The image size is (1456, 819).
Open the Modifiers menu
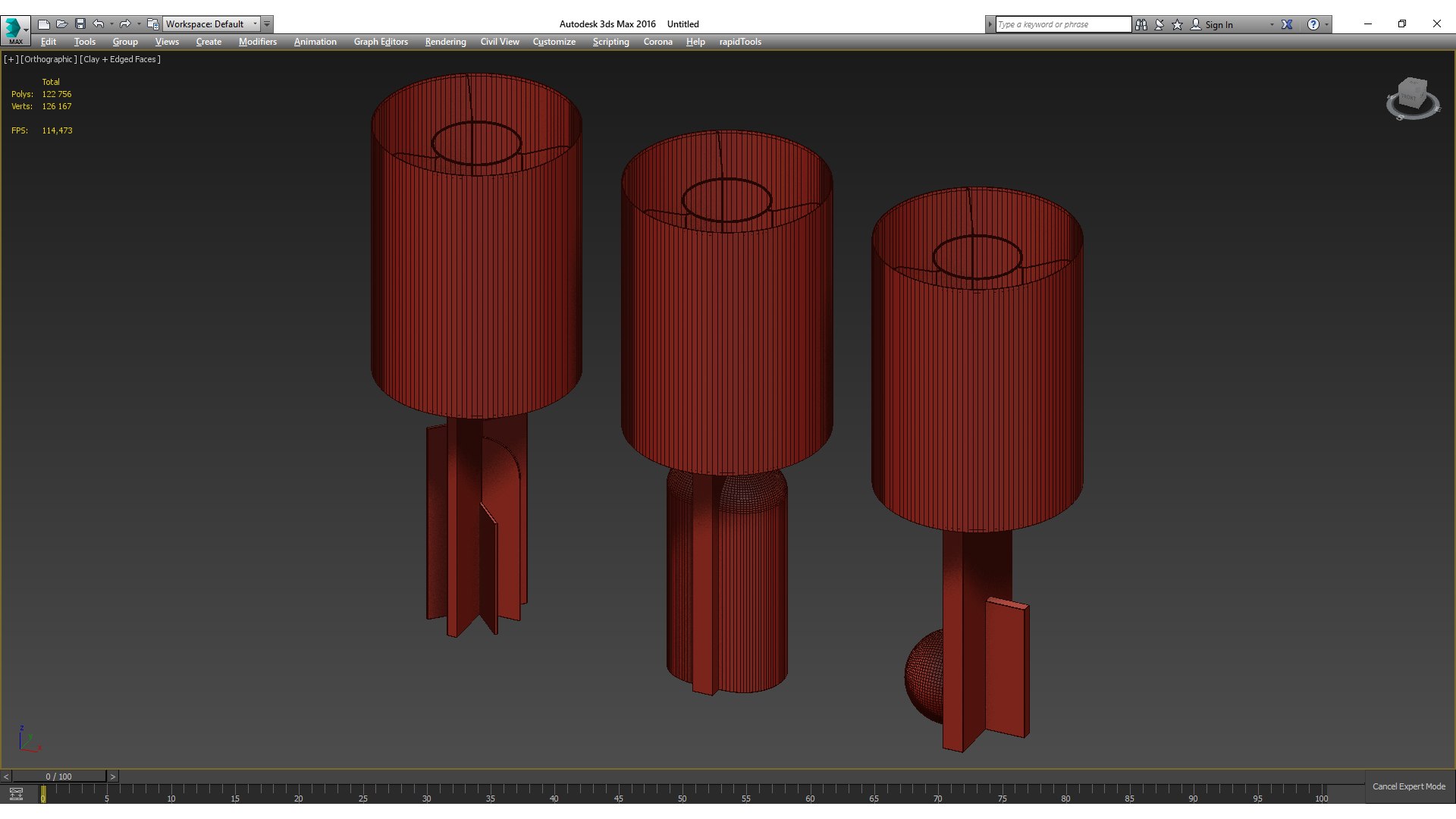(258, 42)
